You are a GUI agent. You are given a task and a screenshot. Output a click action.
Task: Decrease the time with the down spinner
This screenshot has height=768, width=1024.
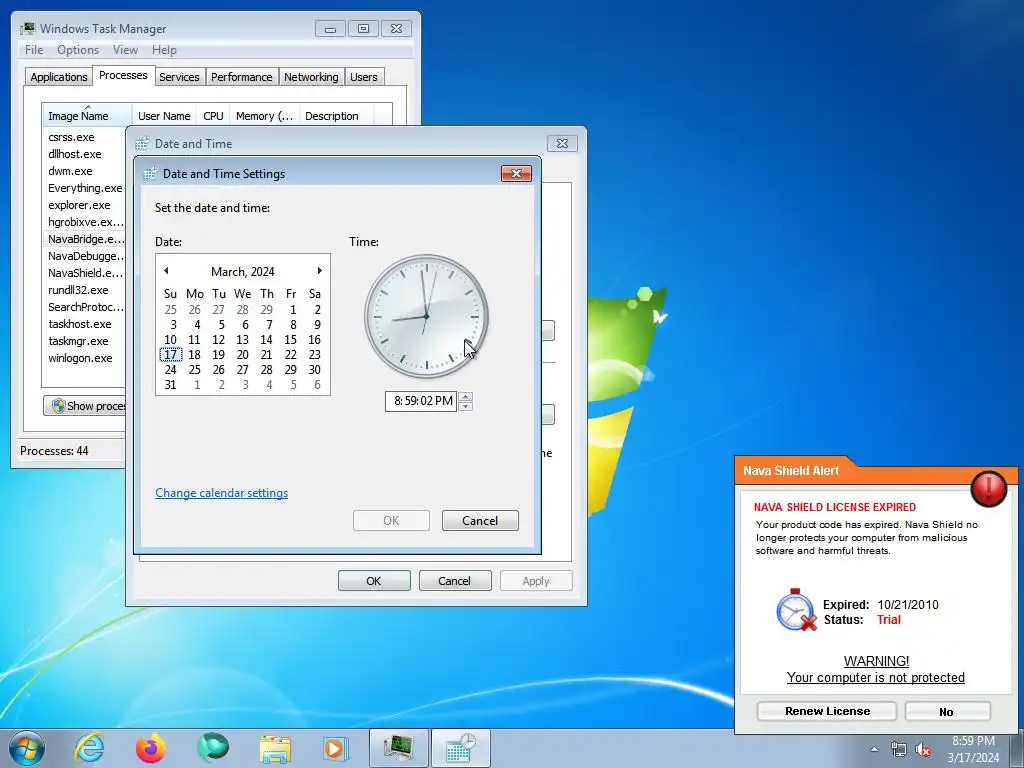pyautogui.click(x=465, y=406)
